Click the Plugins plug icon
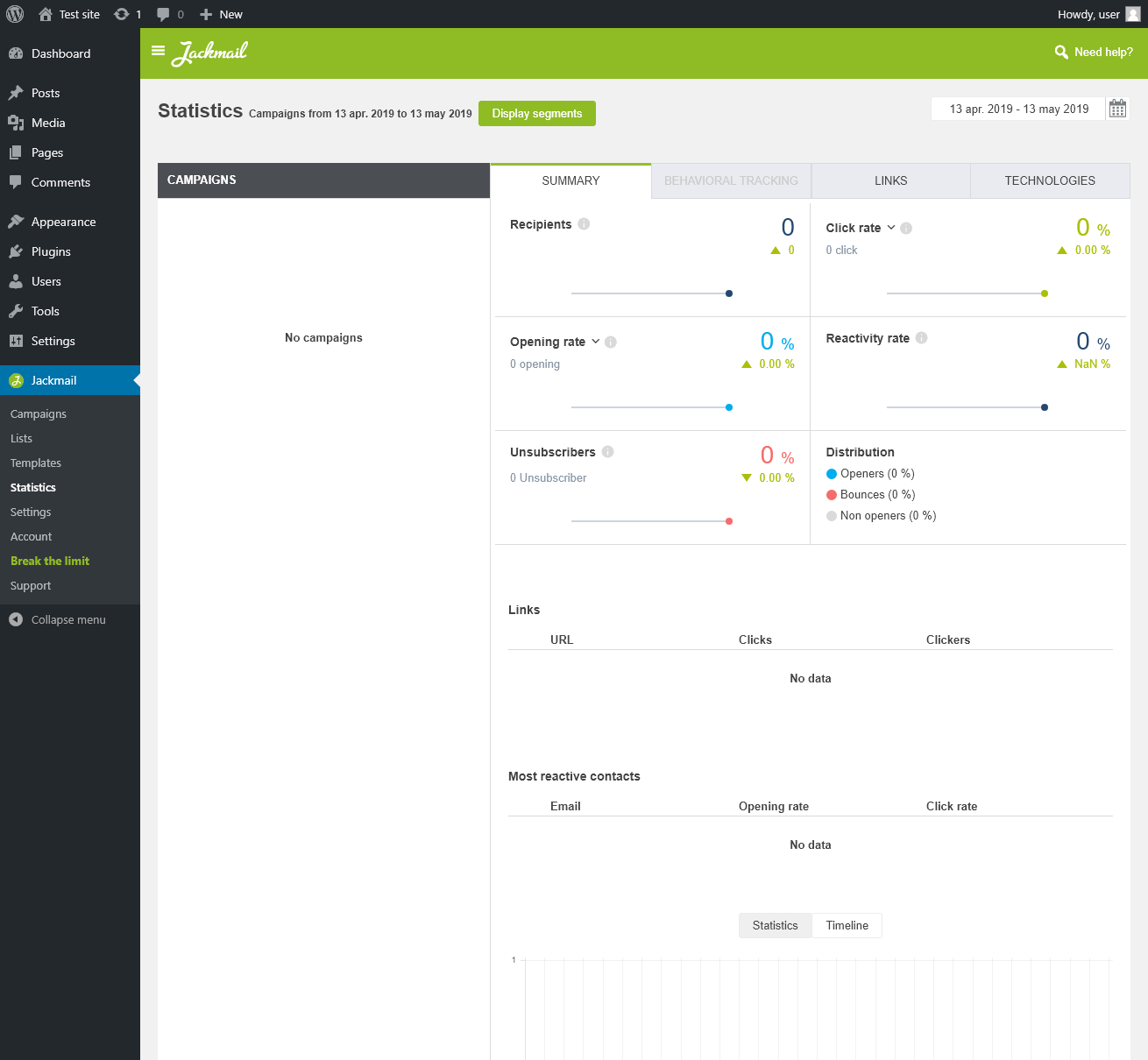 point(16,251)
